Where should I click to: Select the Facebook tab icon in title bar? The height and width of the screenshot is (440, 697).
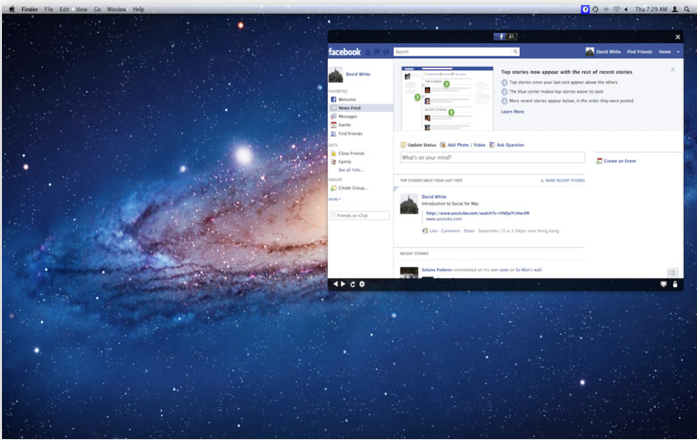500,37
